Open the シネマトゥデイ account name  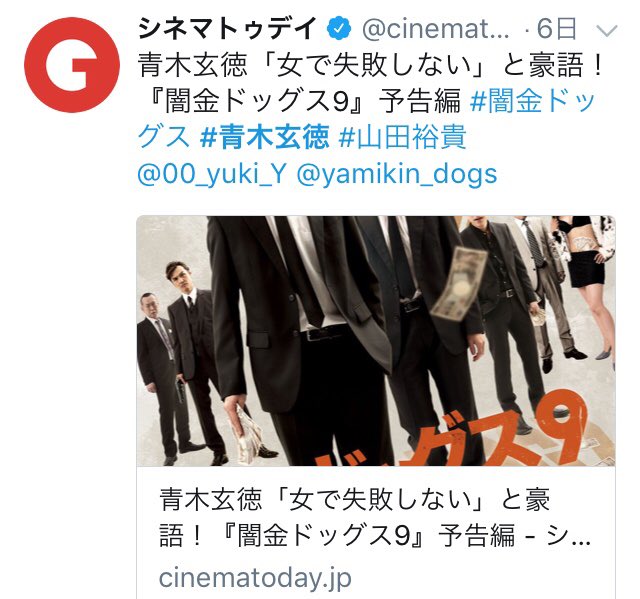coord(228,29)
